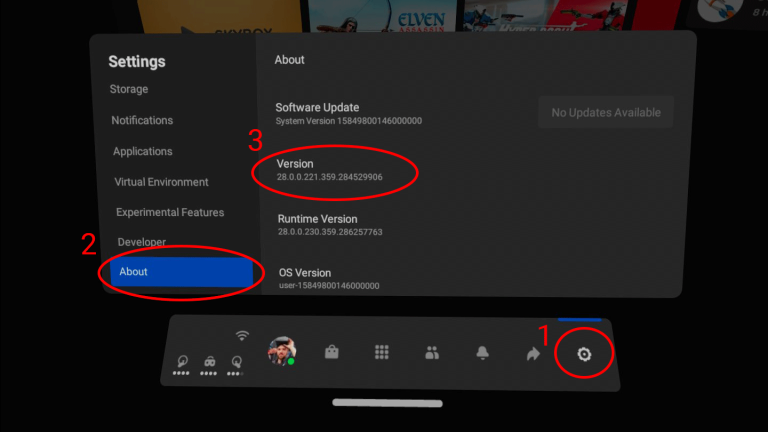Check the right controller battery icon
The height and width of the screenshot is (432, 768).
(236, 363)
